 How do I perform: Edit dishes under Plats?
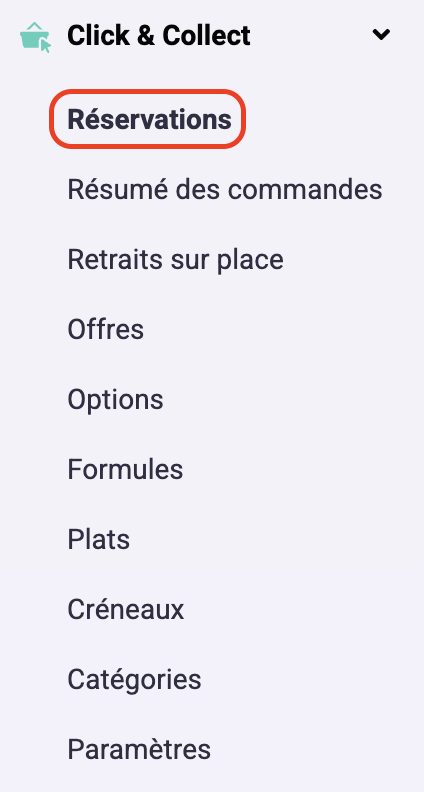click(99, 539)
